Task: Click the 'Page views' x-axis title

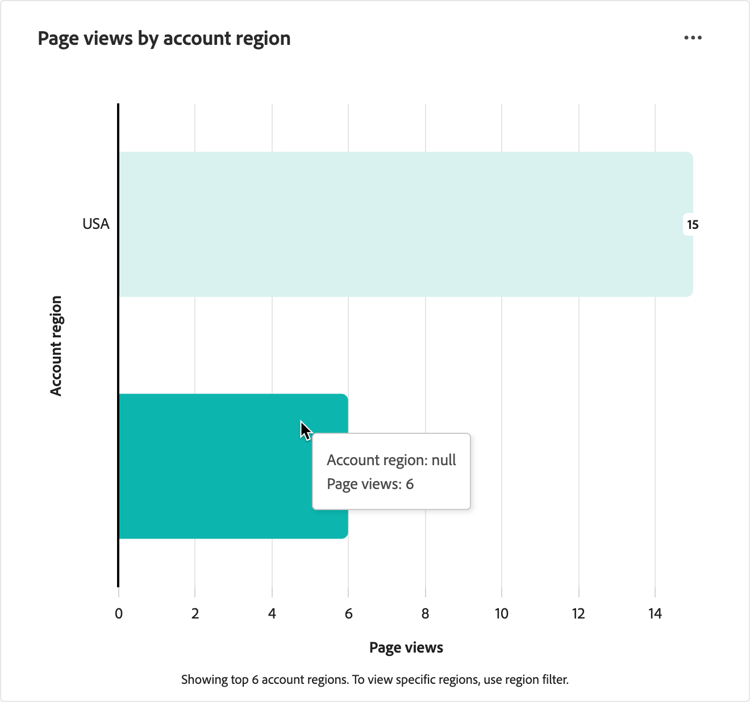Action: 406,647
